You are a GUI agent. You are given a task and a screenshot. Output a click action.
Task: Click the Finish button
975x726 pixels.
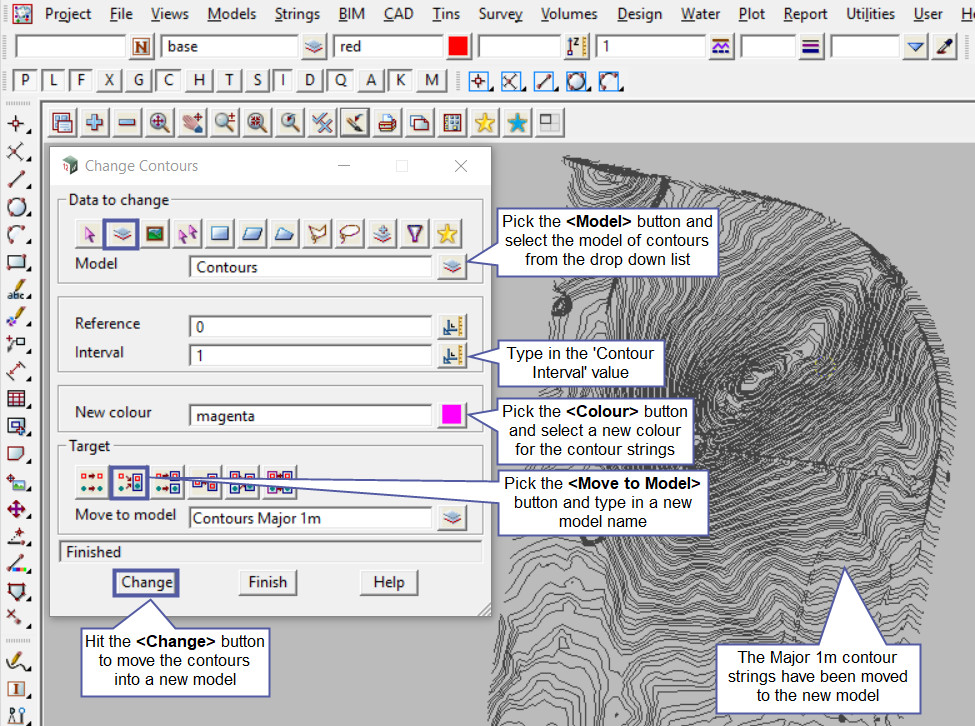point(268,582)
